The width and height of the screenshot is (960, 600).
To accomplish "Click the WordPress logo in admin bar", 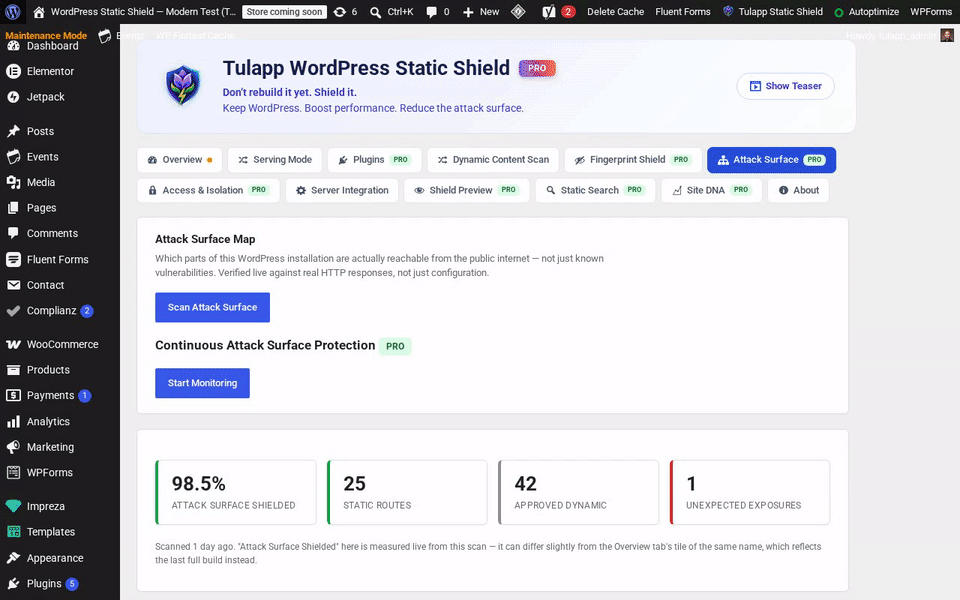I will tap(13, 12).
